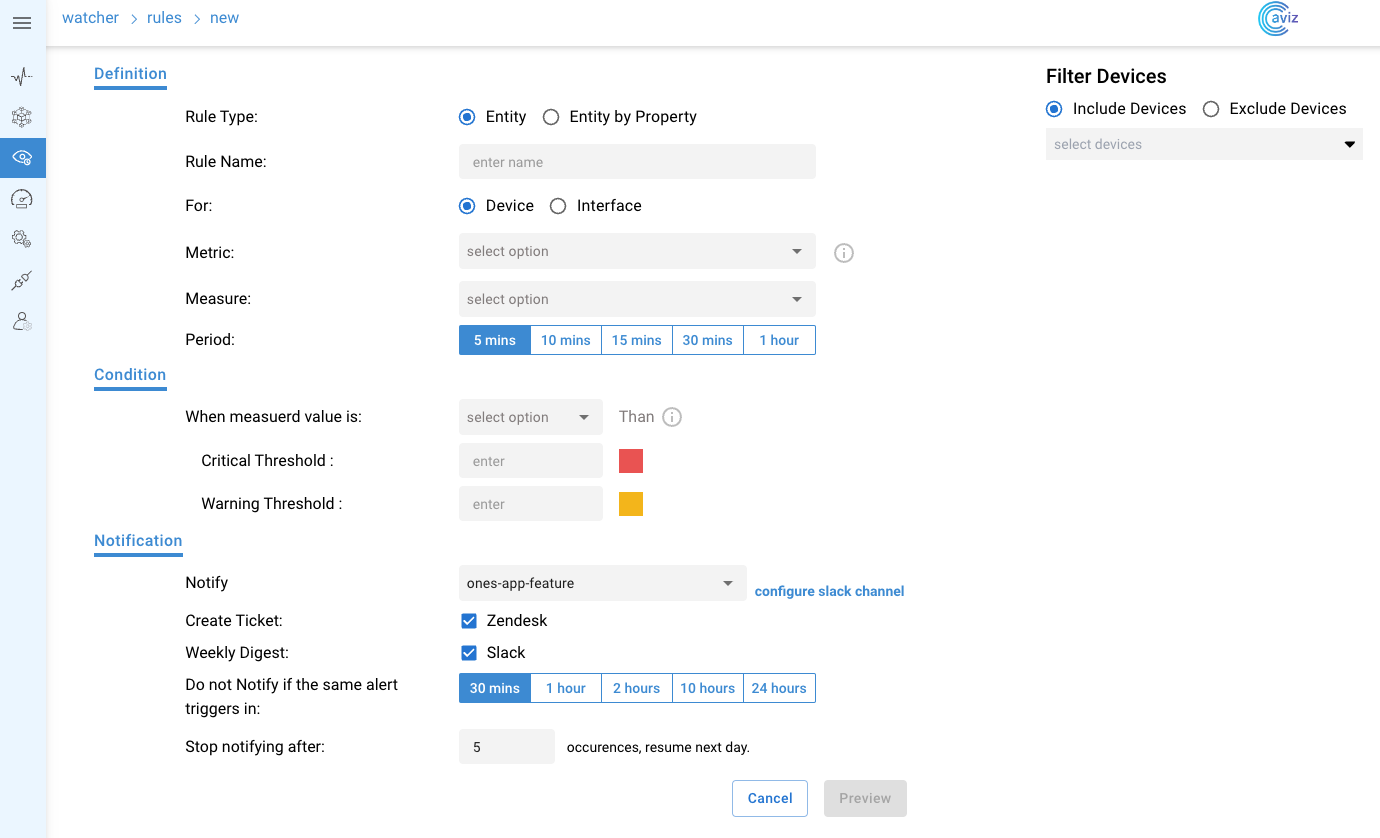
Task: Uncheck the Zendesk checkbox
Action: click(469, 621)
